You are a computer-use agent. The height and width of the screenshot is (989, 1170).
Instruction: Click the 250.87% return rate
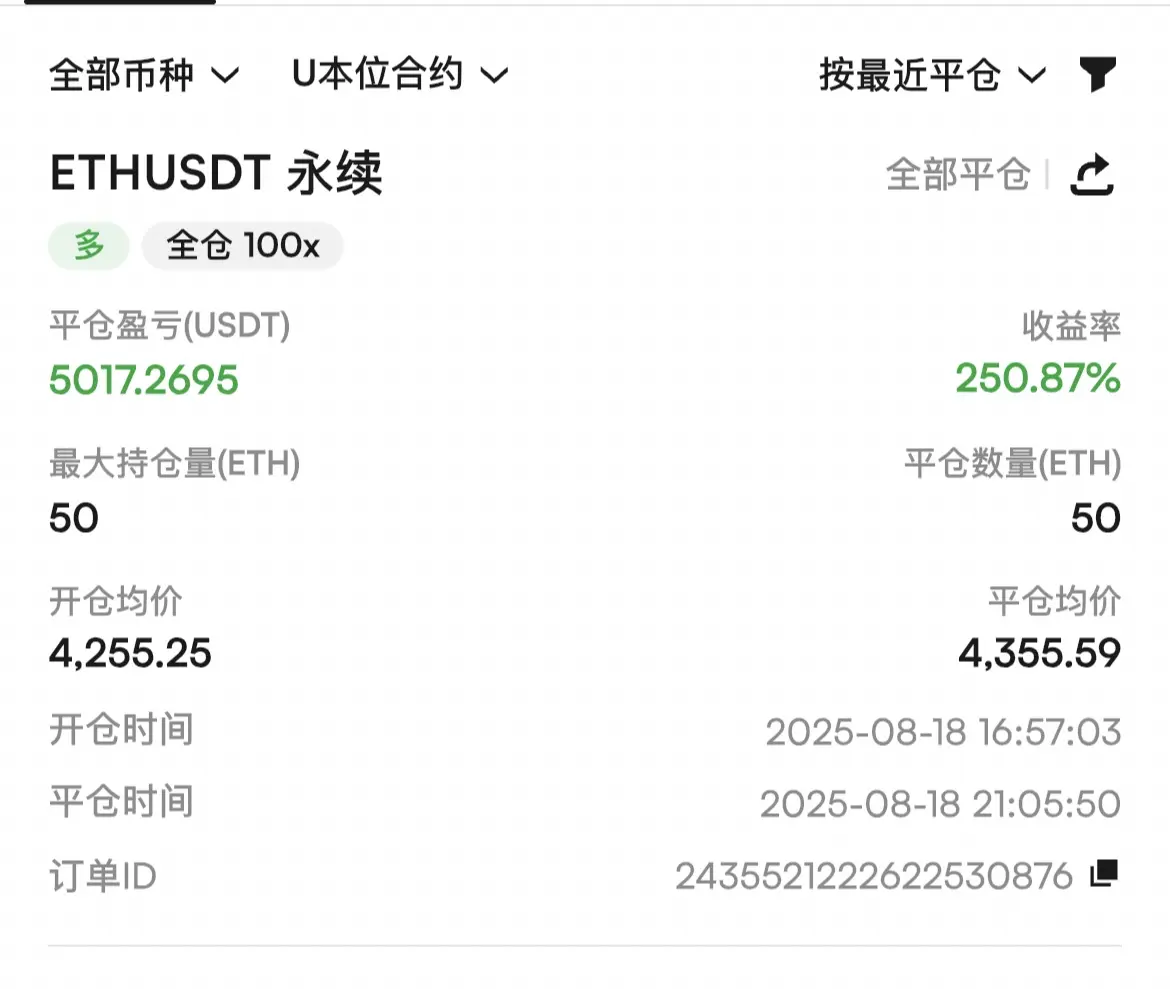(x=1038, y=378)
